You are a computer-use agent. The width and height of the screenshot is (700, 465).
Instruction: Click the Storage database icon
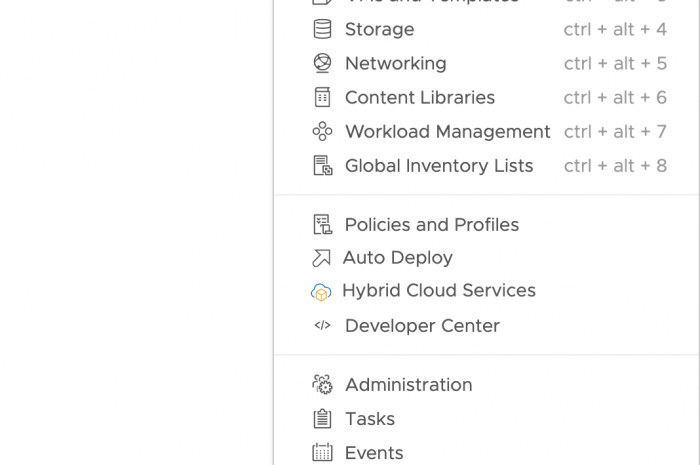322,29
